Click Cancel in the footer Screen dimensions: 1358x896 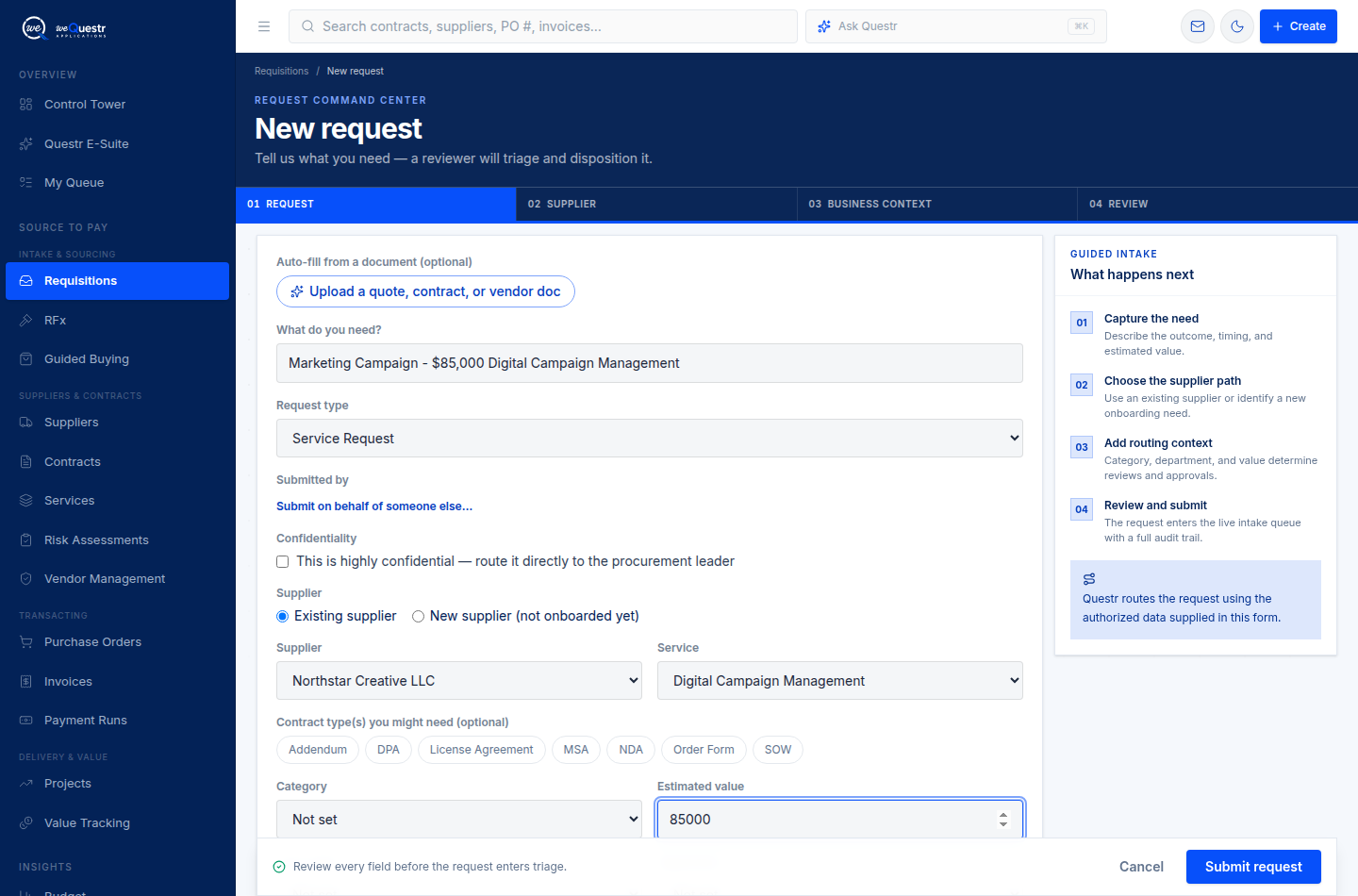click(x=1141, y=867)
